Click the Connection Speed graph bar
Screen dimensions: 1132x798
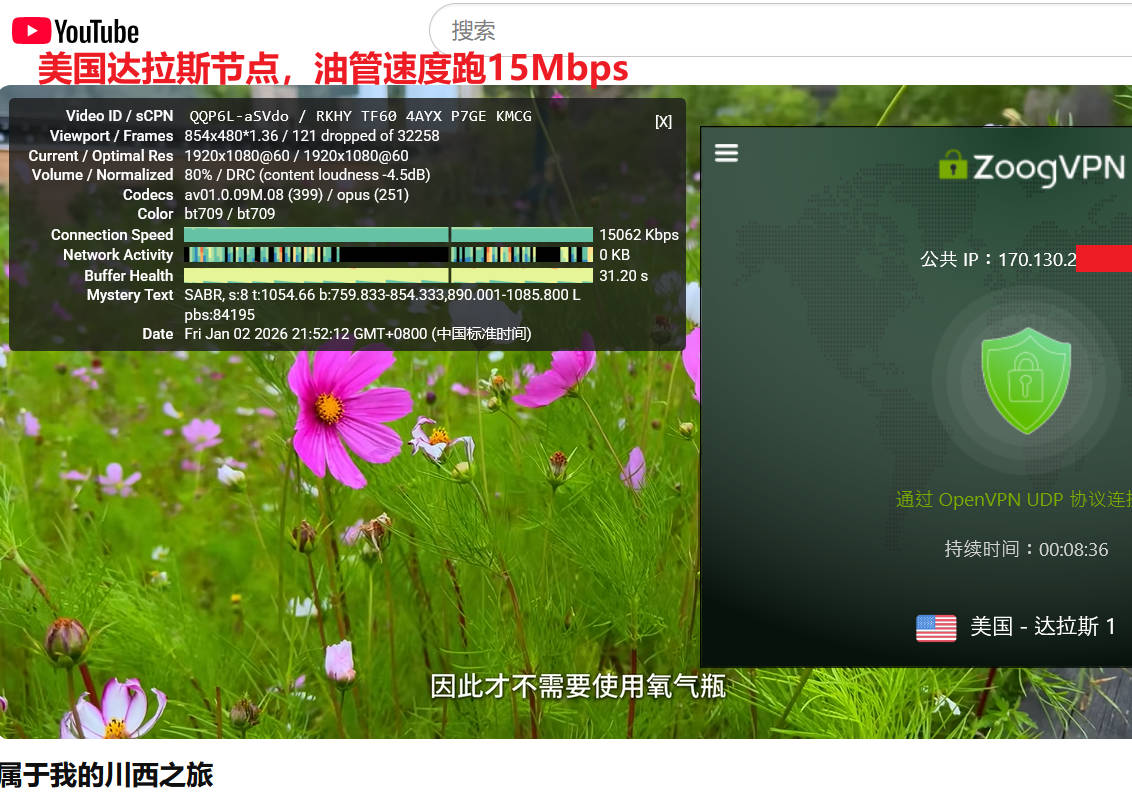pos(388,235)
